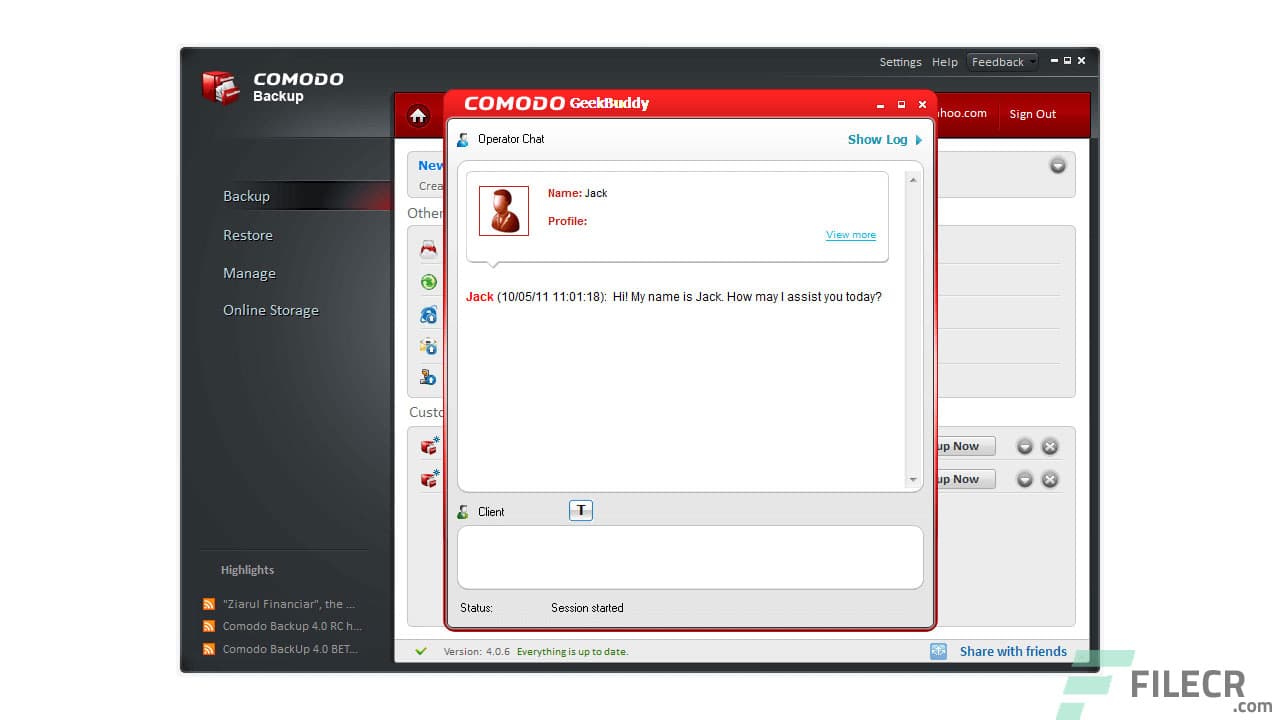Click the T text-format icon in the chat
This screenshot has width=1280, height=720.
(x=581, y=510)
